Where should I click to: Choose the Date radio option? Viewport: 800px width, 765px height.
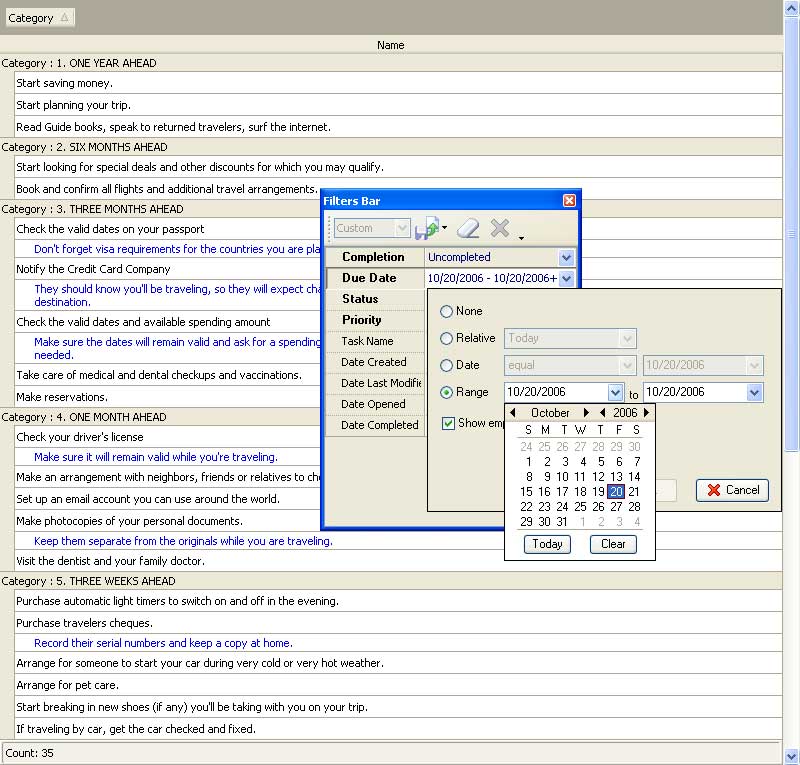pyautogui.click(x=447, y=366)
